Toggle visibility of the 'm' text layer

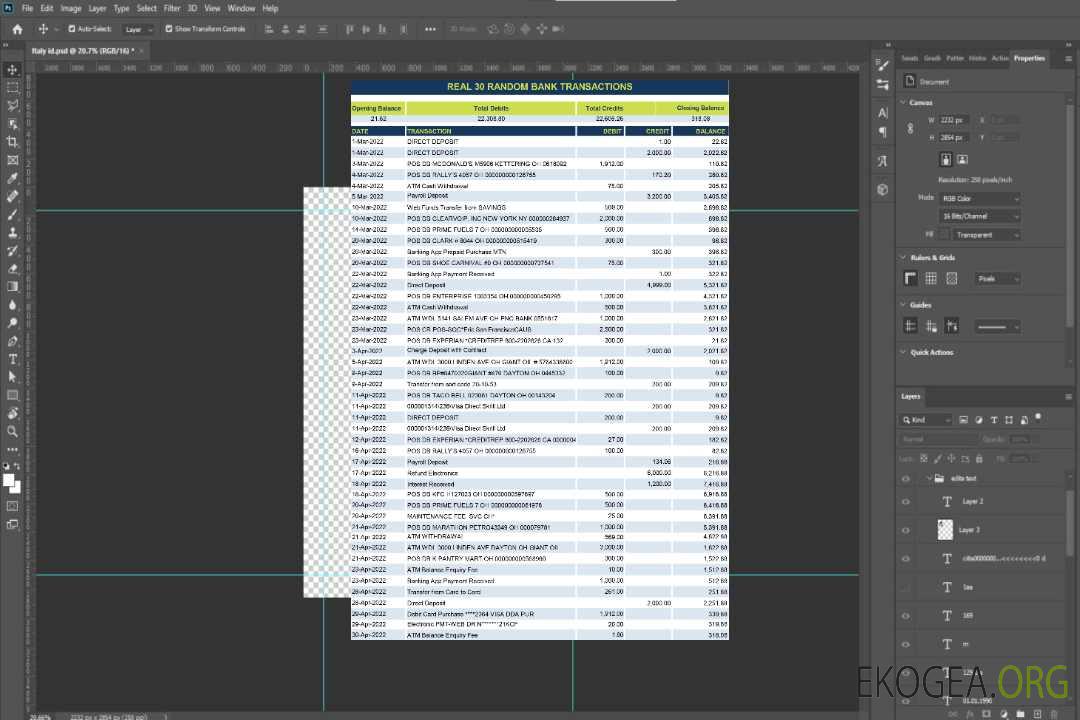[x=906, y=644]
